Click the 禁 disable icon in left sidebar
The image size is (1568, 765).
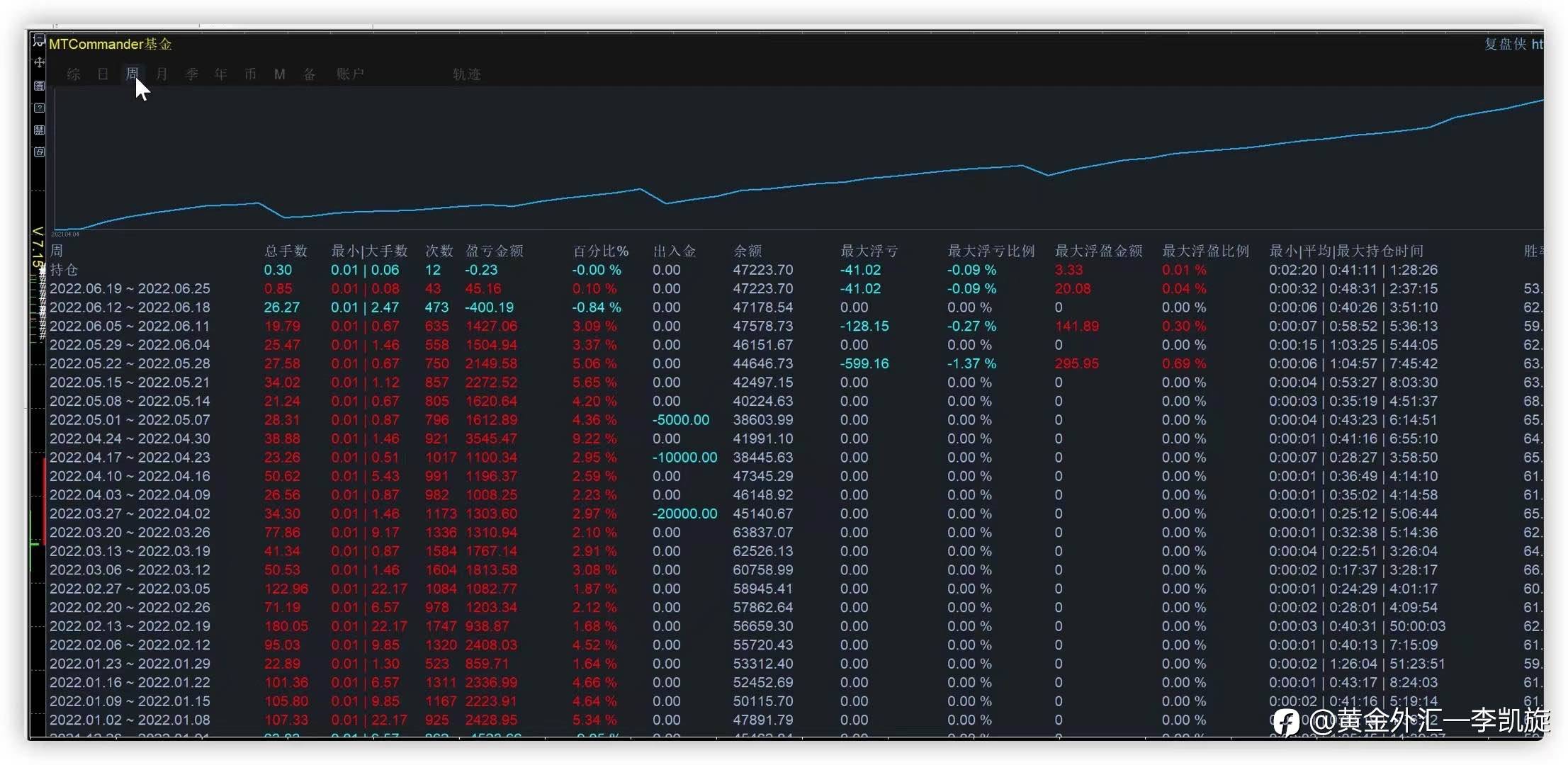point(39,130)
